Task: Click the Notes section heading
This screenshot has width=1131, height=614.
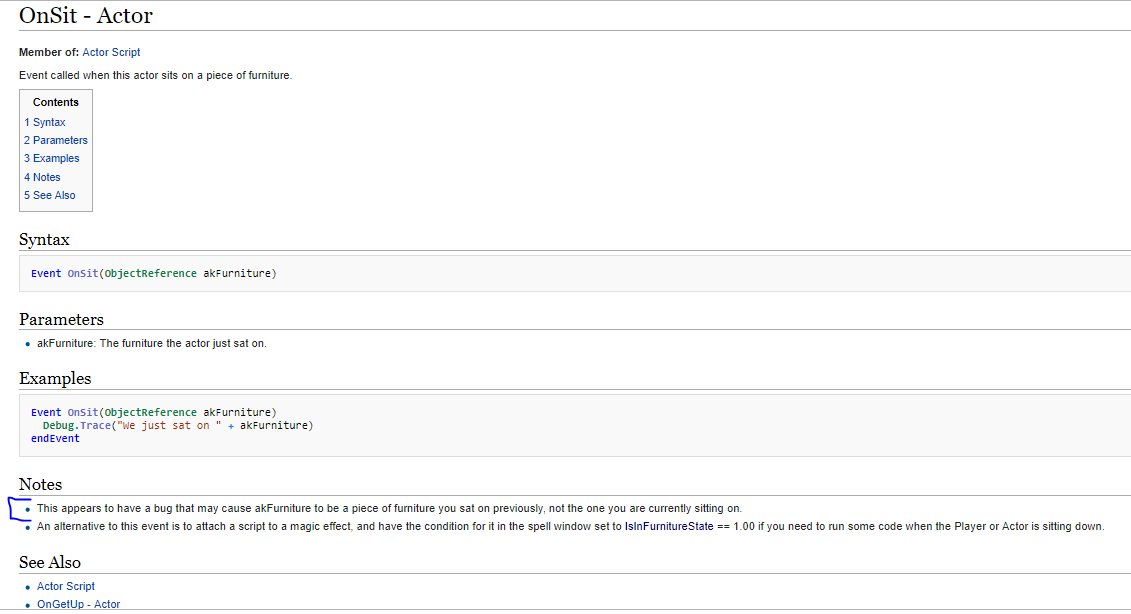Action: [40, 484]
